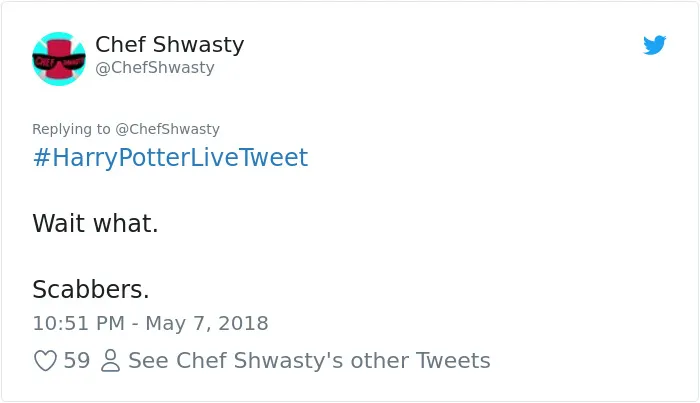Click the Twitter bird logo

(x=654, y=45)
